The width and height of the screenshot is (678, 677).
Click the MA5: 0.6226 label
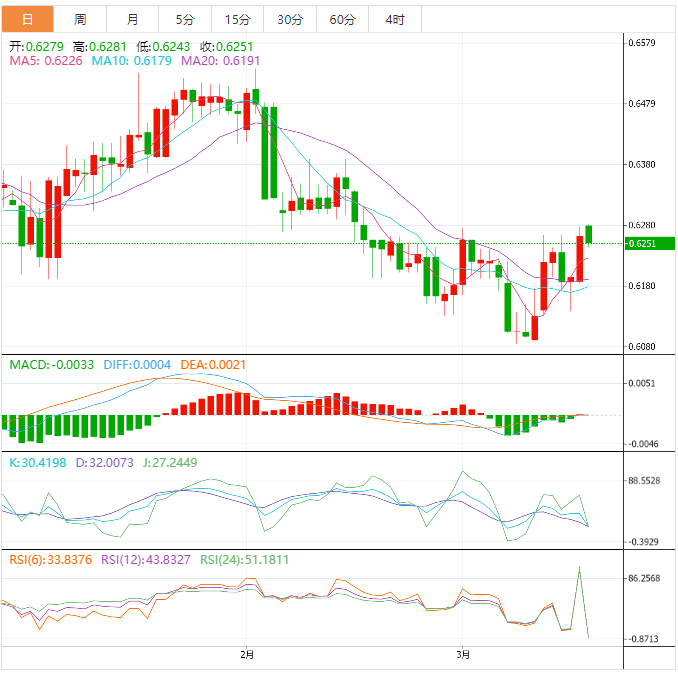[x=46, y=61]
